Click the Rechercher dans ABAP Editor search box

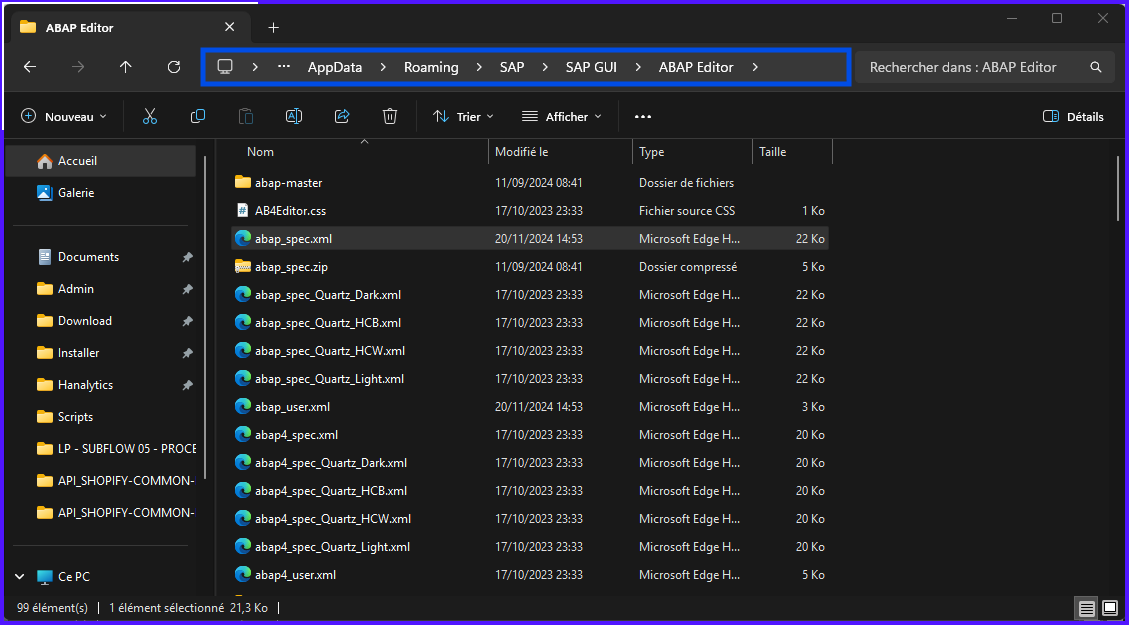click(975, 67)
